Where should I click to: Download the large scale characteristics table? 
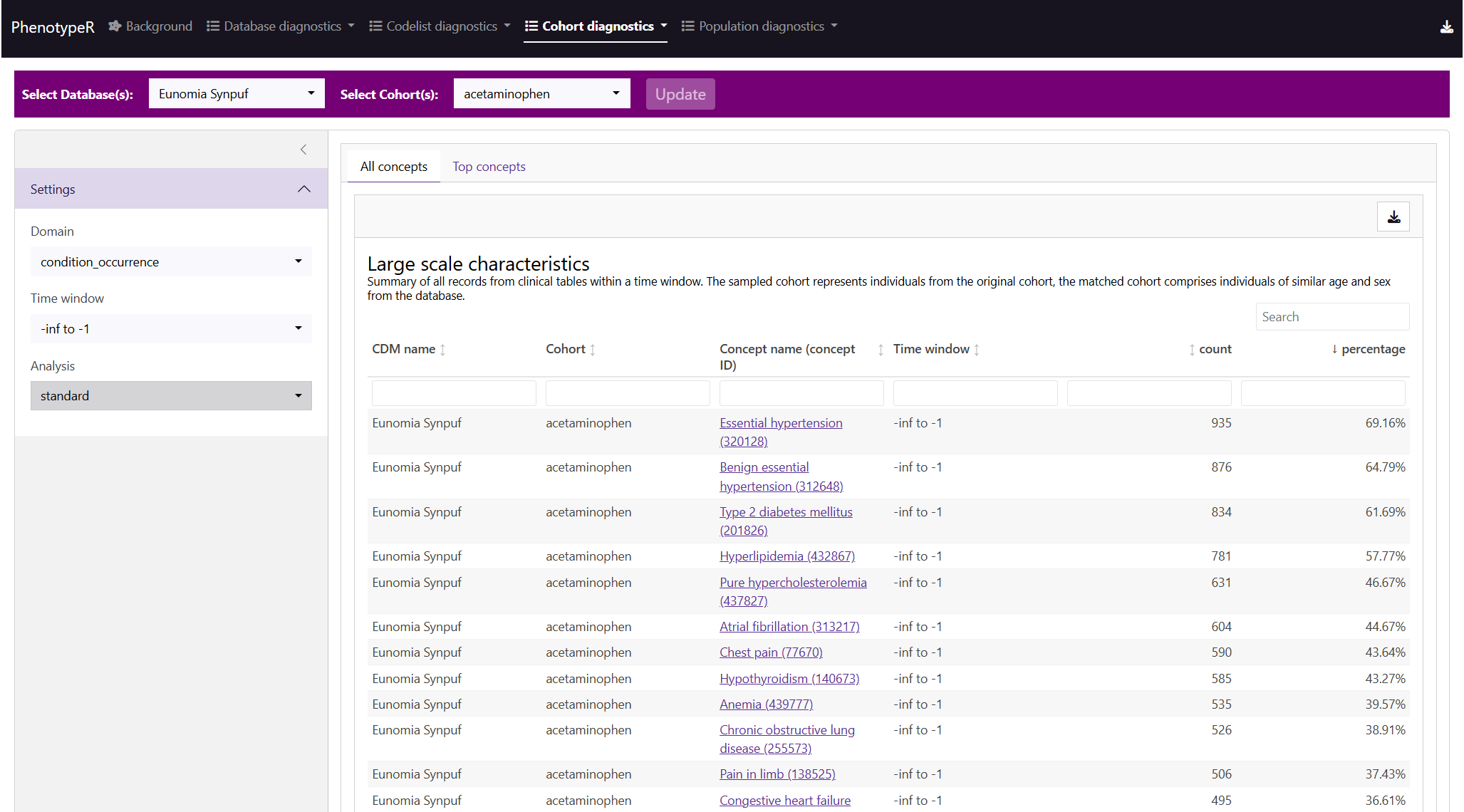tap(1393, 217)
